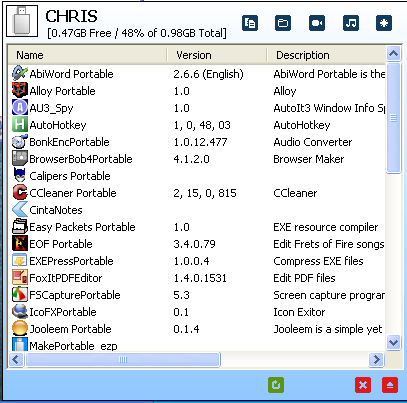Click the vertical scrollbar's down arrow
Image resolution: width=407 pixels, height=403 pixels.
click(394, 343)
